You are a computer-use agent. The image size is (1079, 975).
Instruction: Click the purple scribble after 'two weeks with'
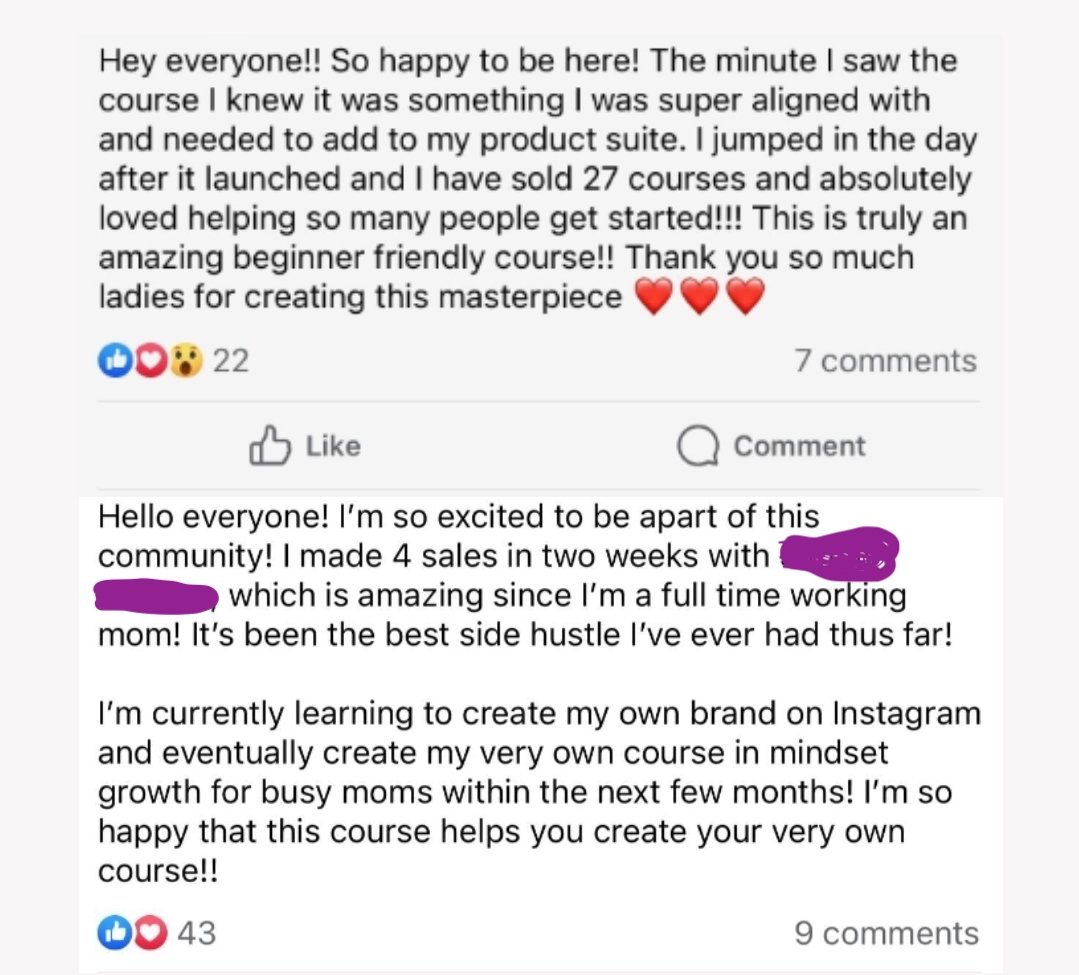838,555
